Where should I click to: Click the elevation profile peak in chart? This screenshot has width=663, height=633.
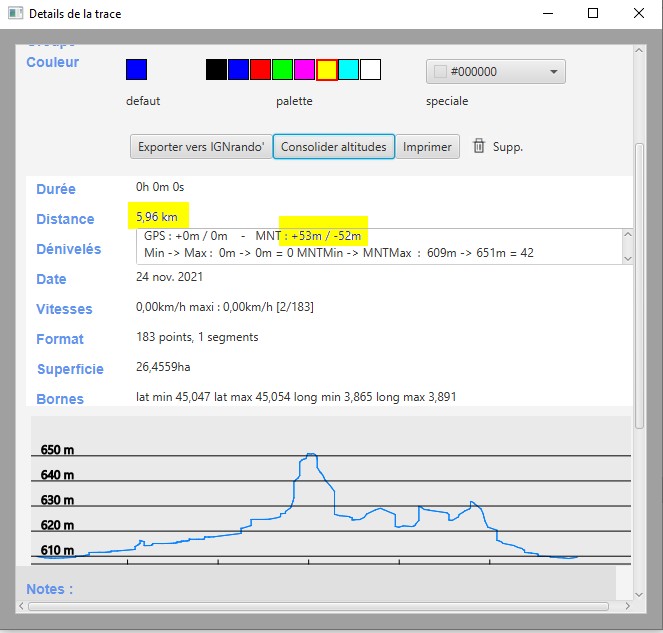(x=312, y=456)
